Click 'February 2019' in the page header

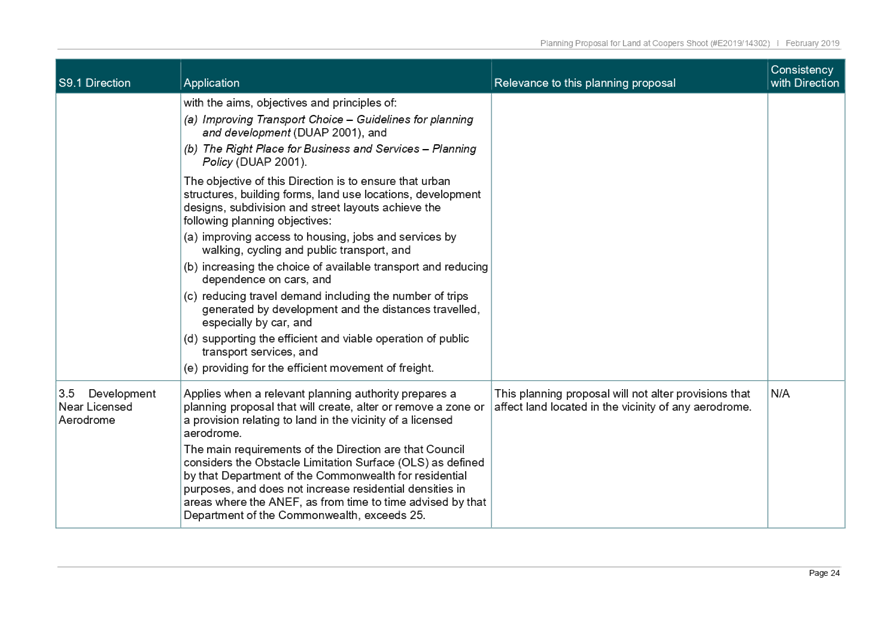coord(812,43)
